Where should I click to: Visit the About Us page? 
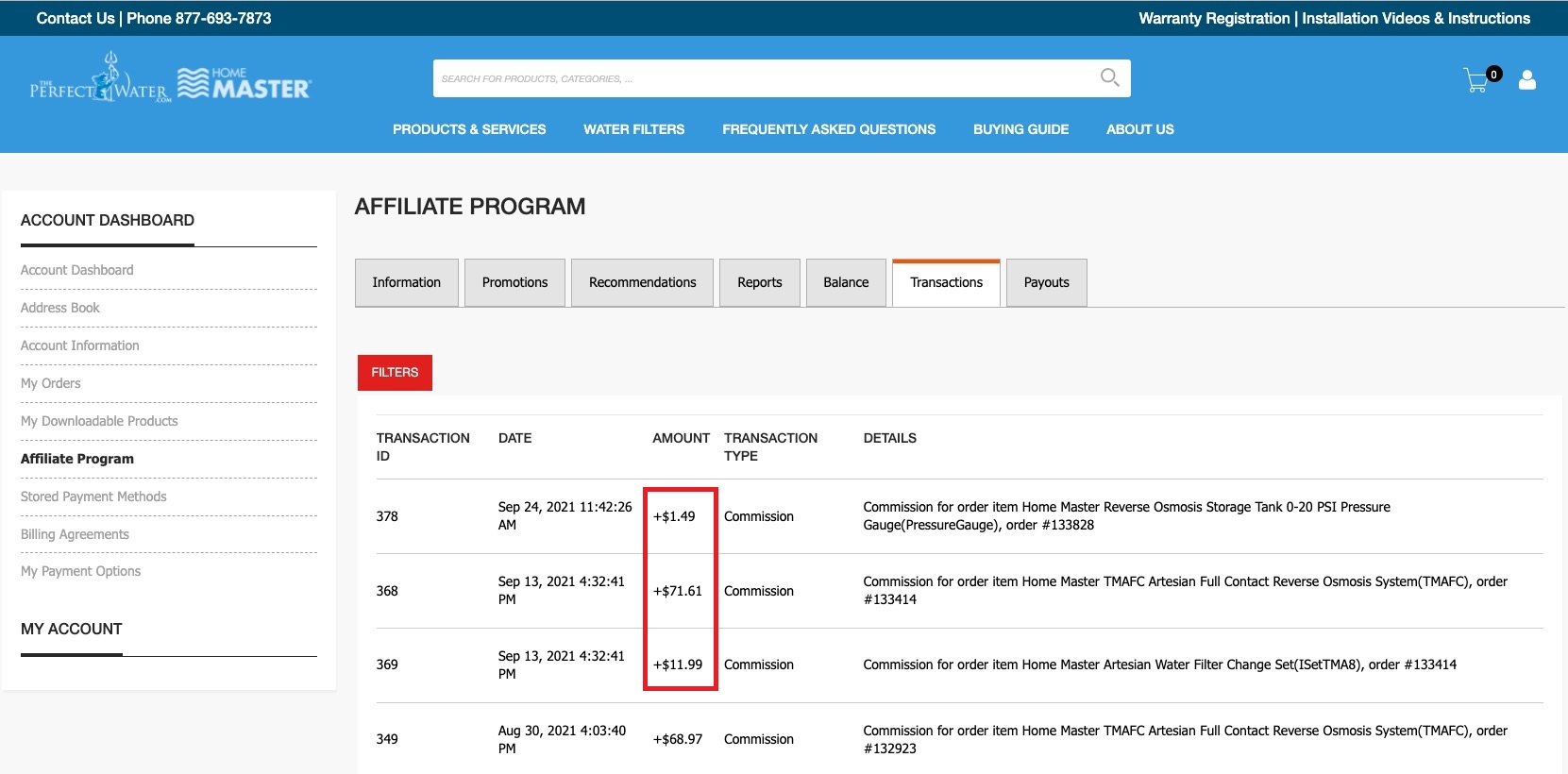(x=1139, y=129)
